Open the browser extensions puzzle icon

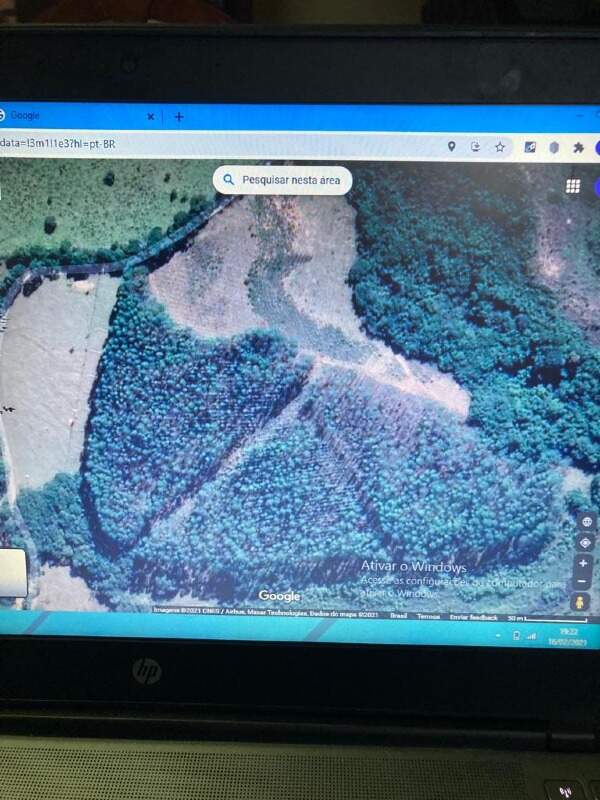click(x=578, y=147)
